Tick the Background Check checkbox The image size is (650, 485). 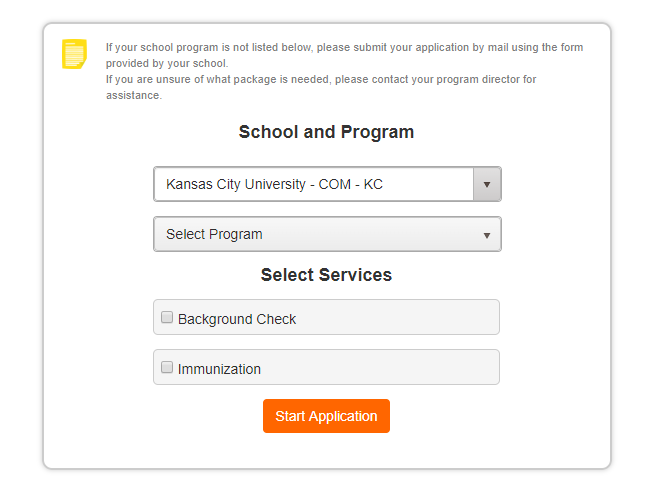167,318
